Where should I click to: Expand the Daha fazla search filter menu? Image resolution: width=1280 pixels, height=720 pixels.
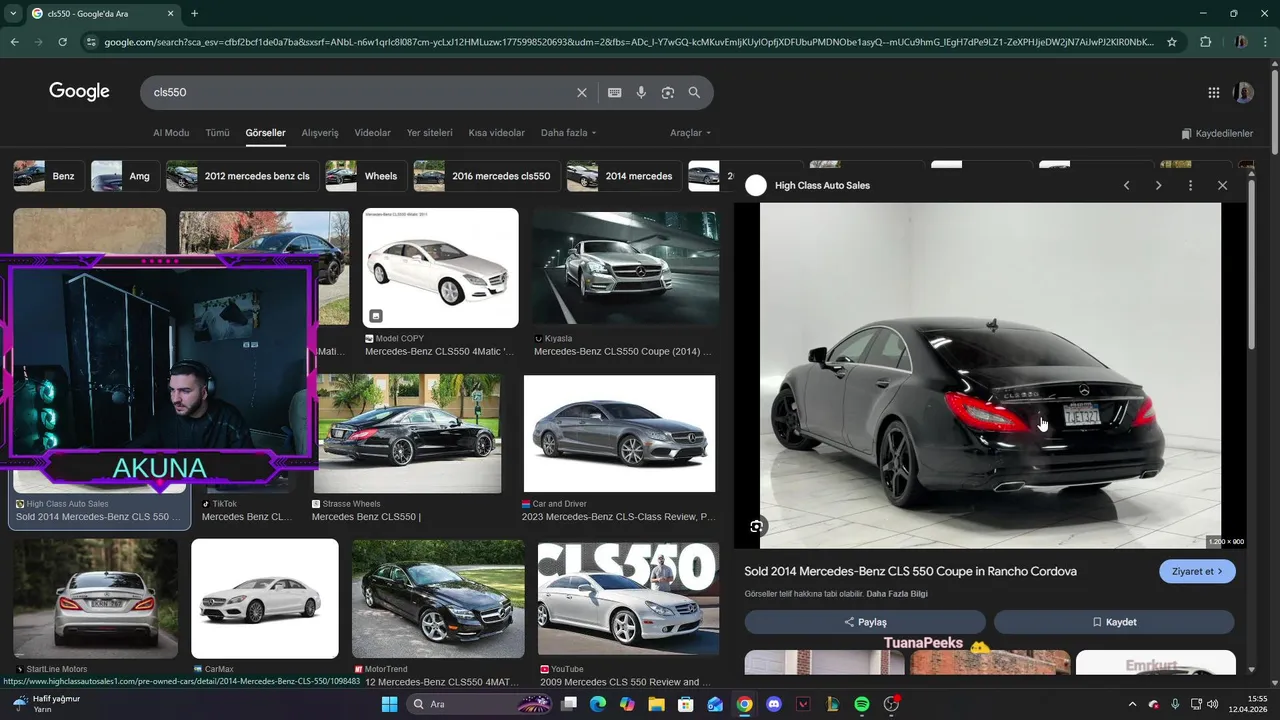[x=568, y=133]
